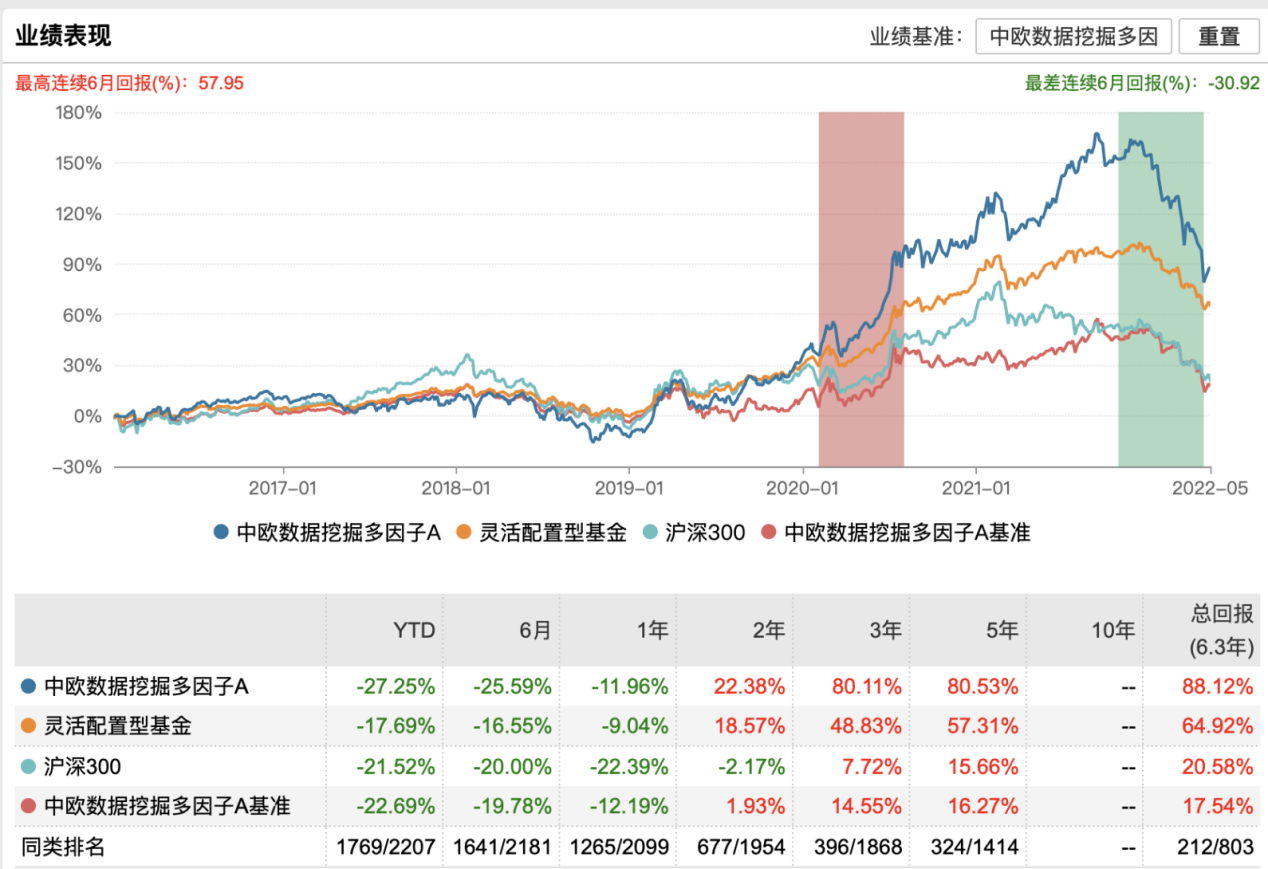Click the 最高连续6月回报 label

point(129,82)
